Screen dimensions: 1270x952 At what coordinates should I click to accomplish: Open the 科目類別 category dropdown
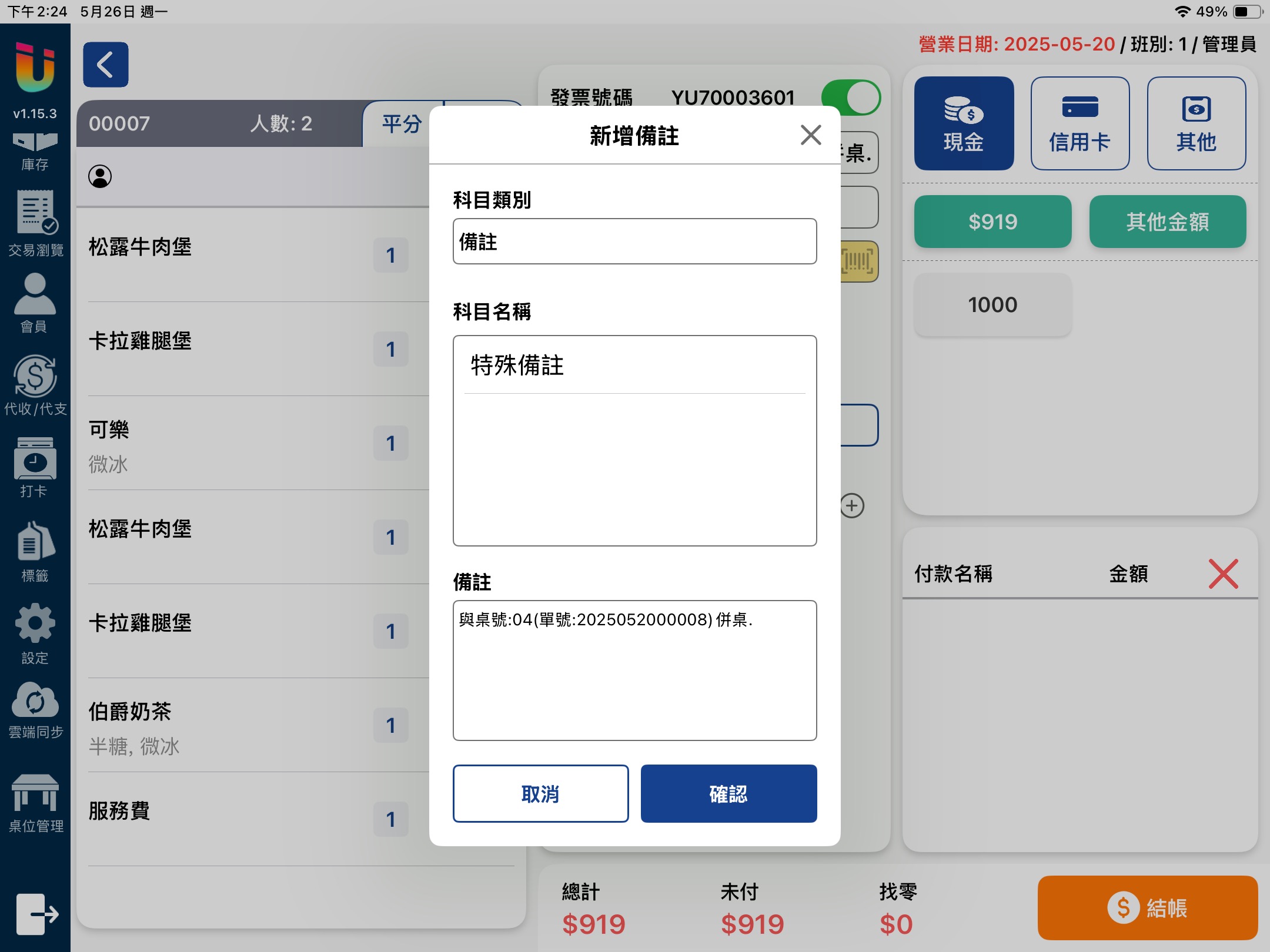tap(634, 242)
